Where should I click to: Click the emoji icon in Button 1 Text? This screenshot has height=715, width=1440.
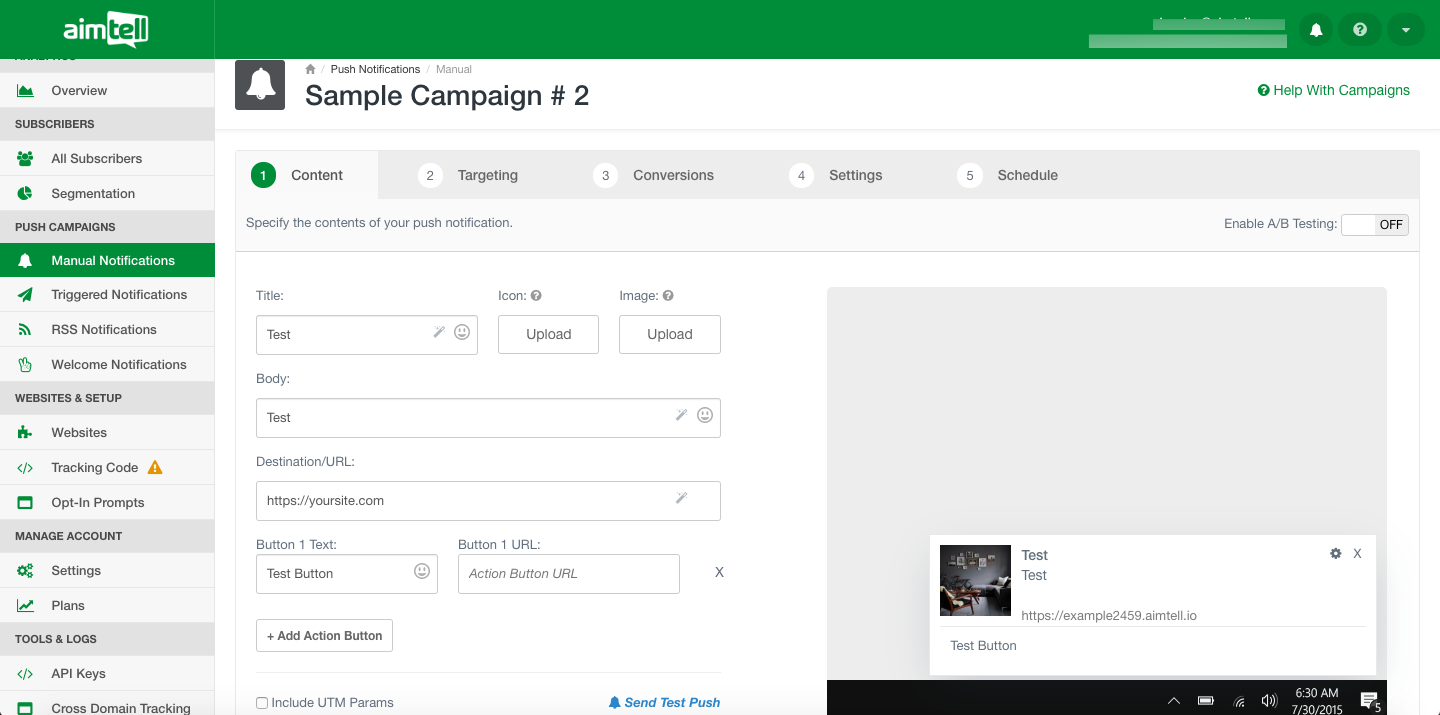point(422,571)
